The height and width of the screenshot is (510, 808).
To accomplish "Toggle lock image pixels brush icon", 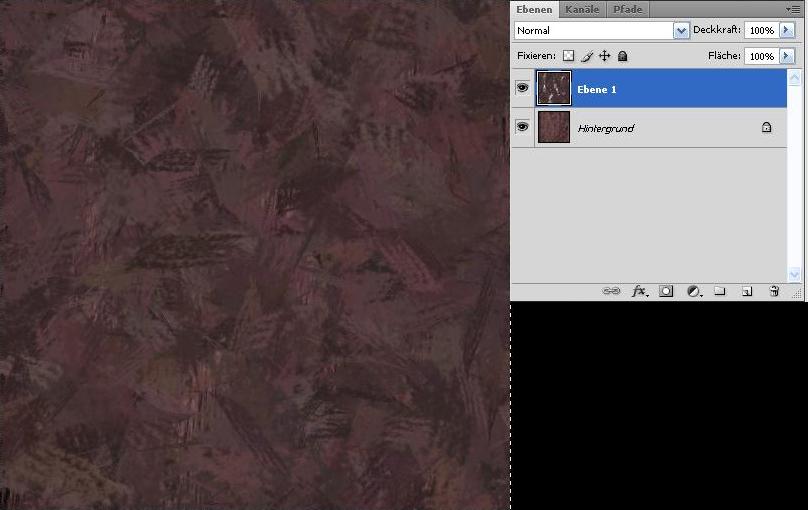I will [587, 56].
